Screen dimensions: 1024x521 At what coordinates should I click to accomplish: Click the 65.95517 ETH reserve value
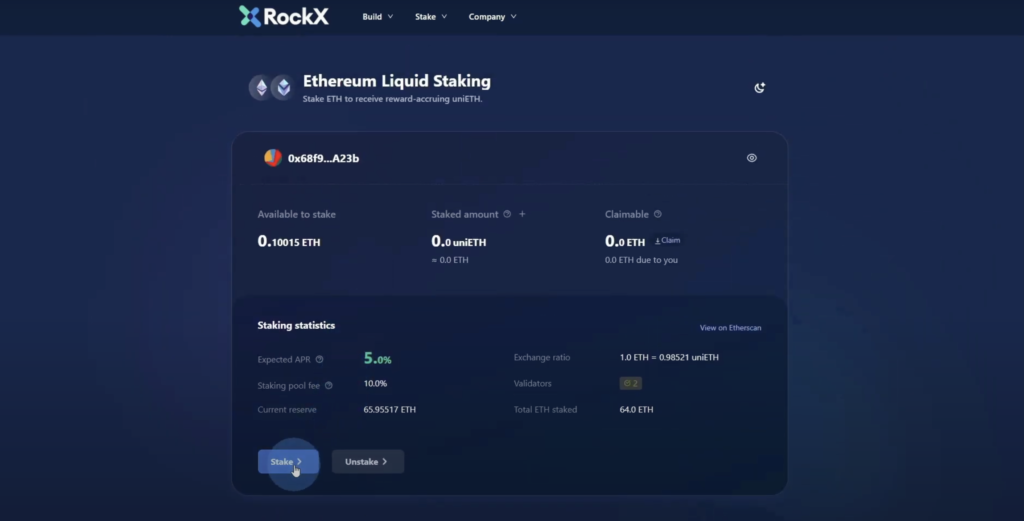[x=389, y=409]
